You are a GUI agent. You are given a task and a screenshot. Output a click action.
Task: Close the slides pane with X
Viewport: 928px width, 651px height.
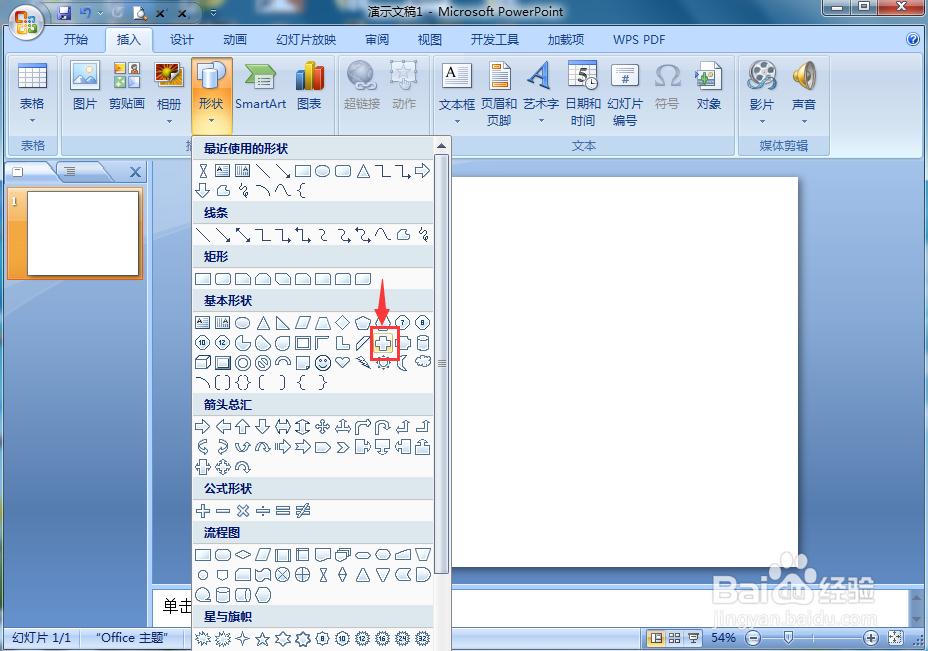point(136,172)
